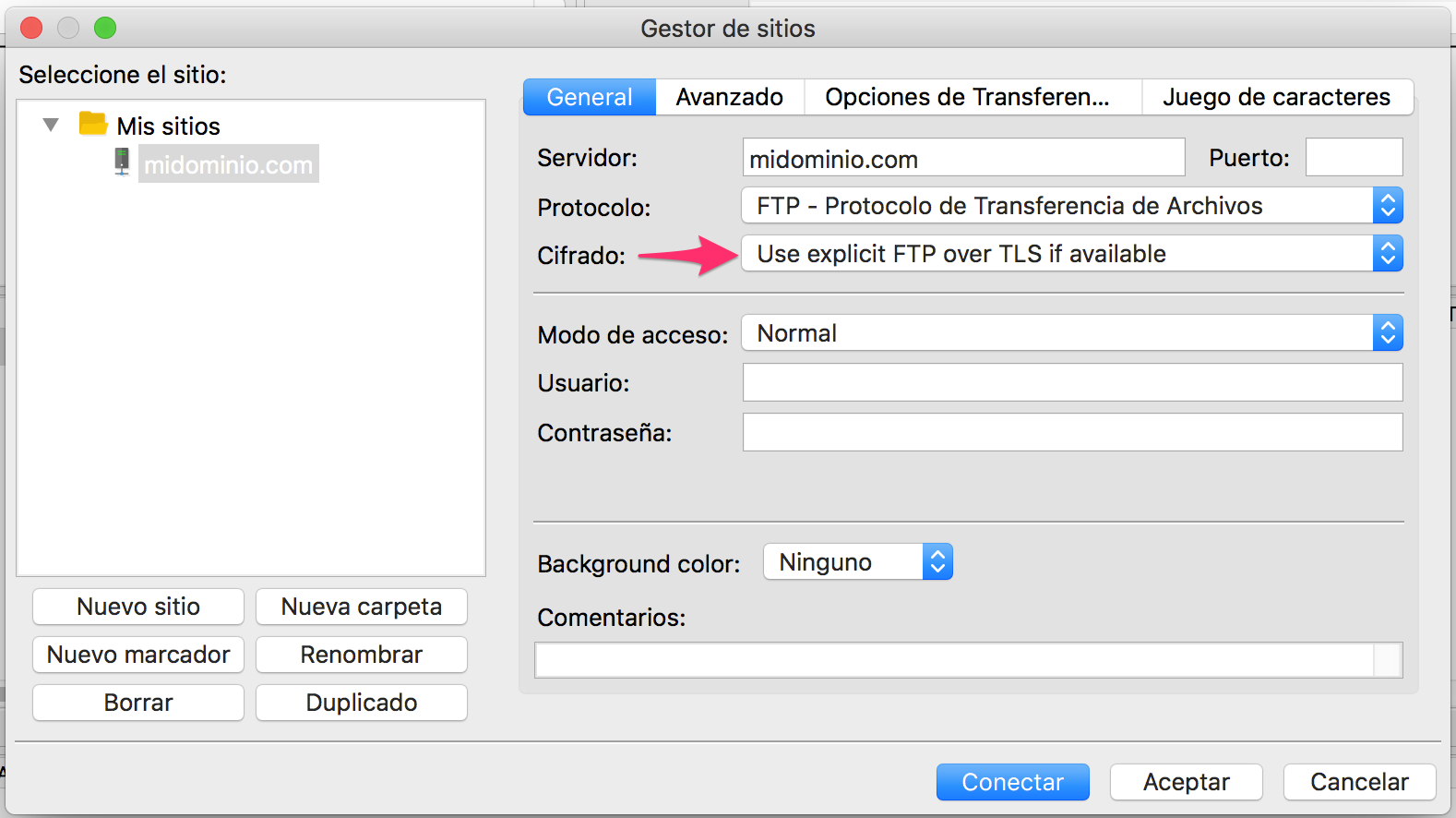This screenshot has width=1456, height=818.
Task: Select the Juego de caracteres tab
Action: pyautogui.click(x=1276, y=97)
